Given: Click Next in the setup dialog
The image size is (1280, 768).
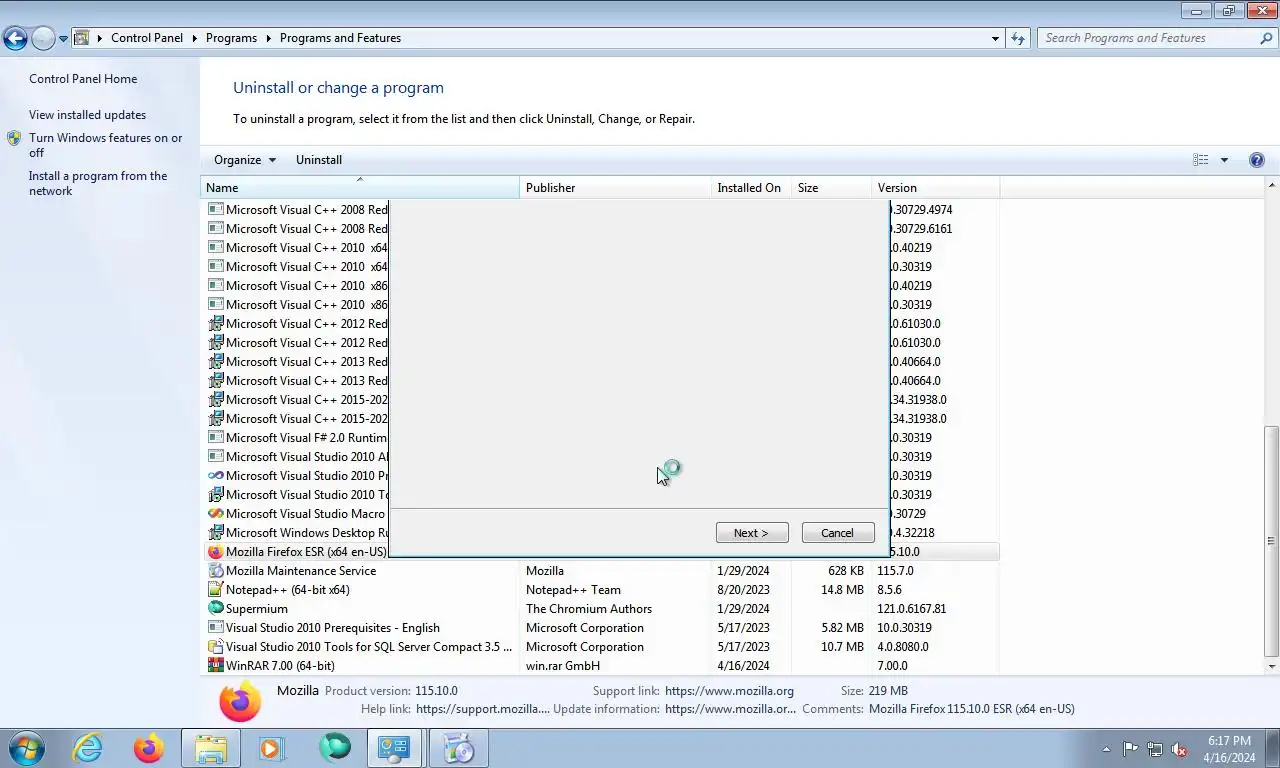Looking at the screenshot, I should 752,533.
